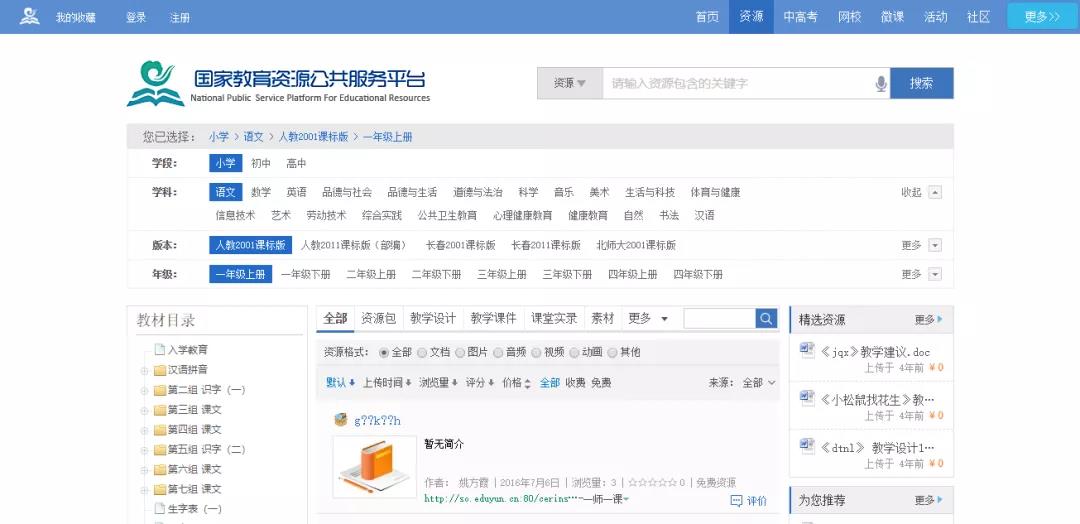This screenshot has width=1080, height=524.
Task: Click the resource package icon before g??k??h
Action: click(x=340, y=420)
